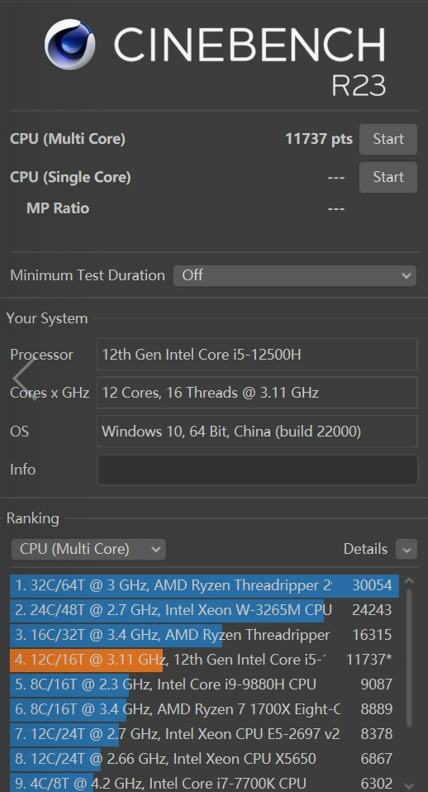Select the Intel Core i7-7700K ranking row
This screenshot has width=428, height=792.
click(x=204, y=783)
